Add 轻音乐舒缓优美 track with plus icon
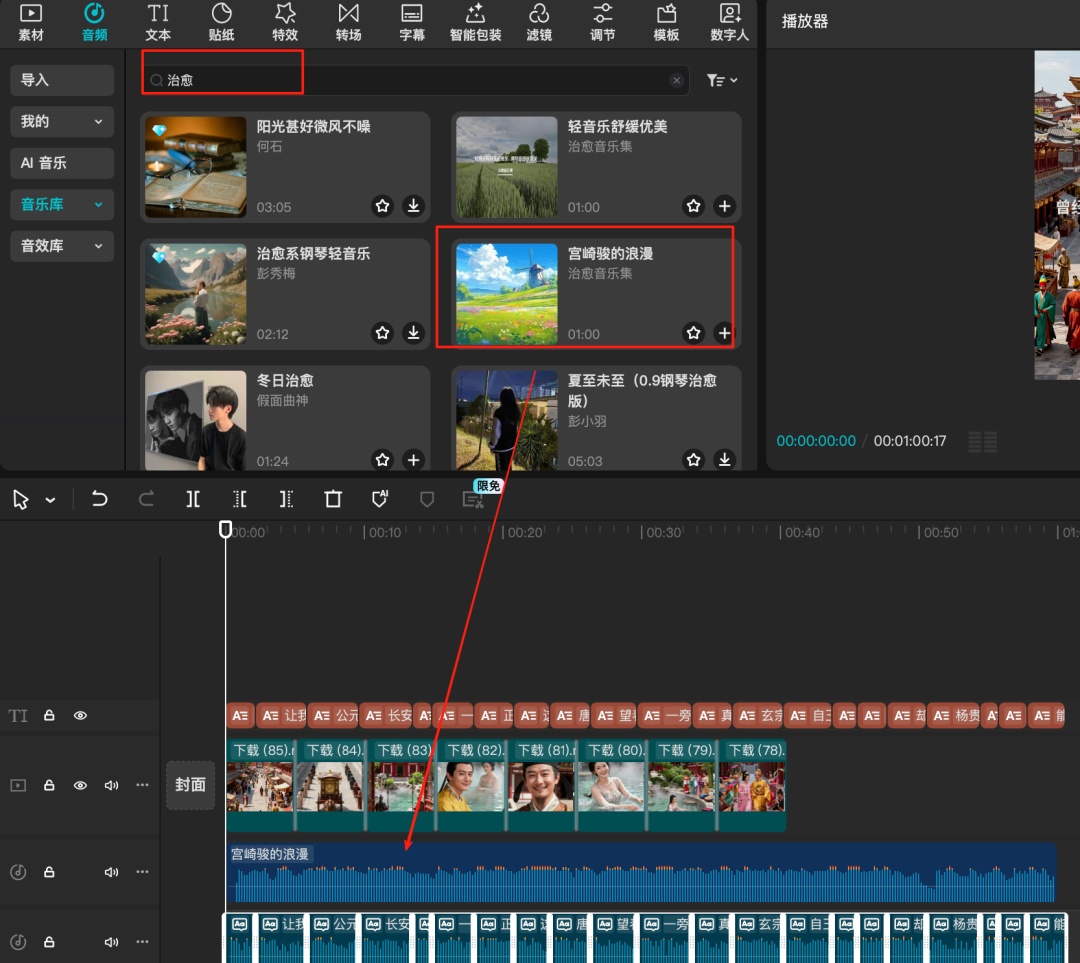Viewport: 1080px width, 963px height. [724, 206]
